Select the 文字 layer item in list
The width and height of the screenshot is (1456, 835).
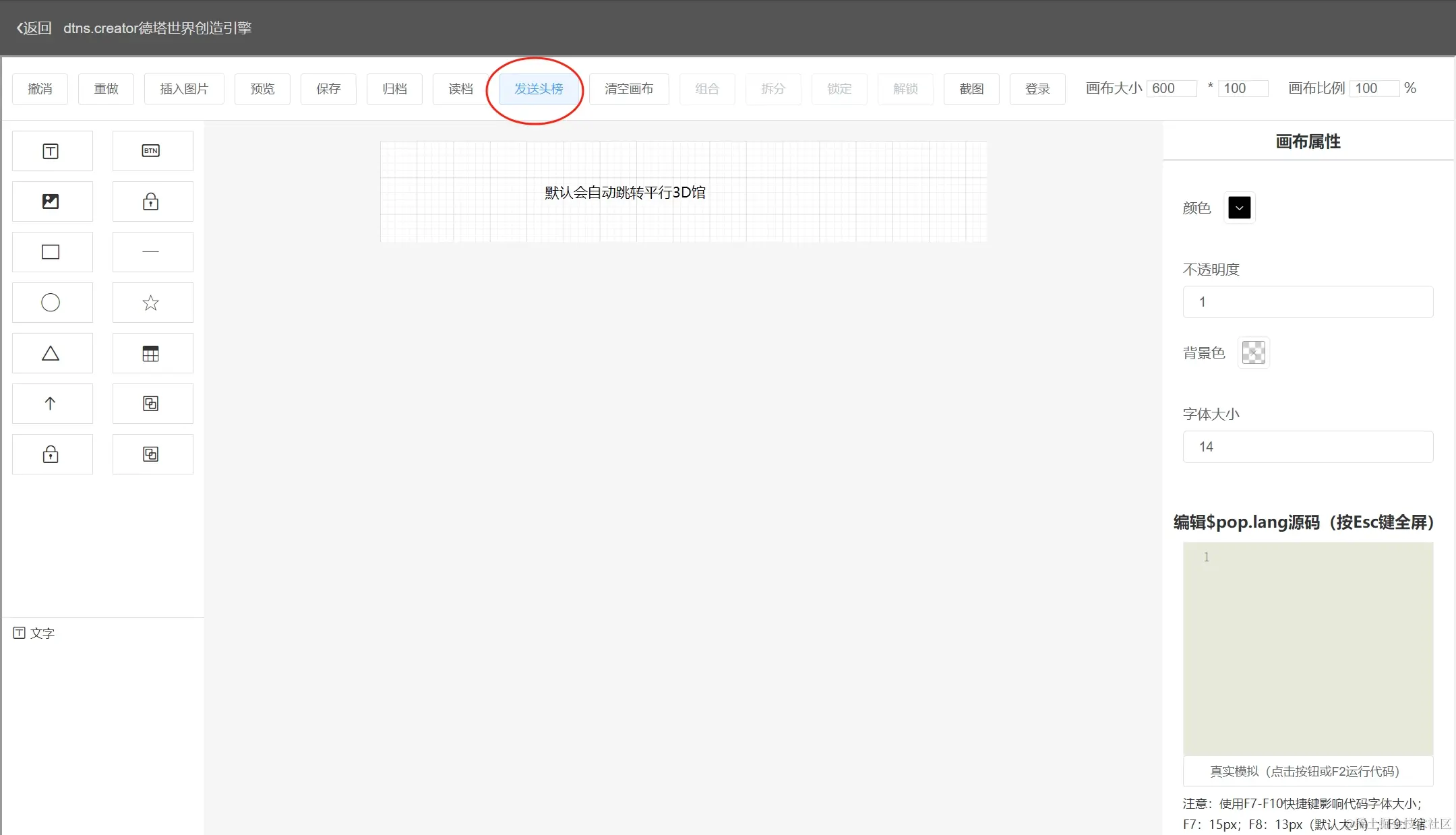coord(35,633)
